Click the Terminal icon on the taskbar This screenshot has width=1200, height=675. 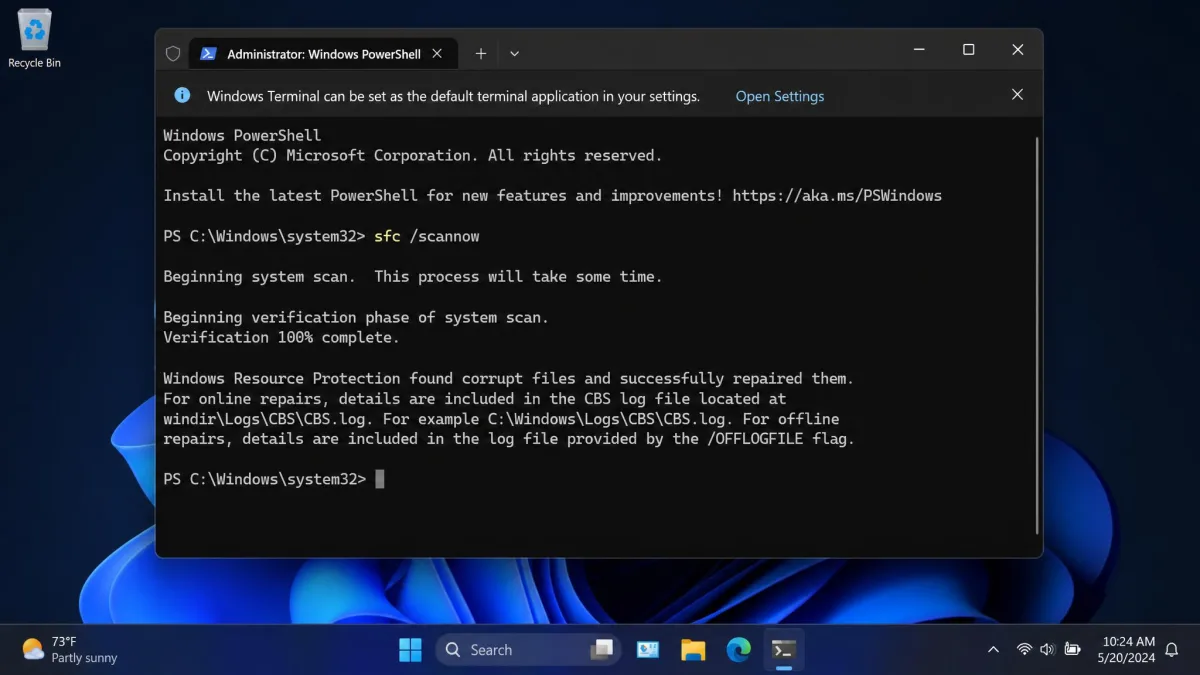(784, 650)
